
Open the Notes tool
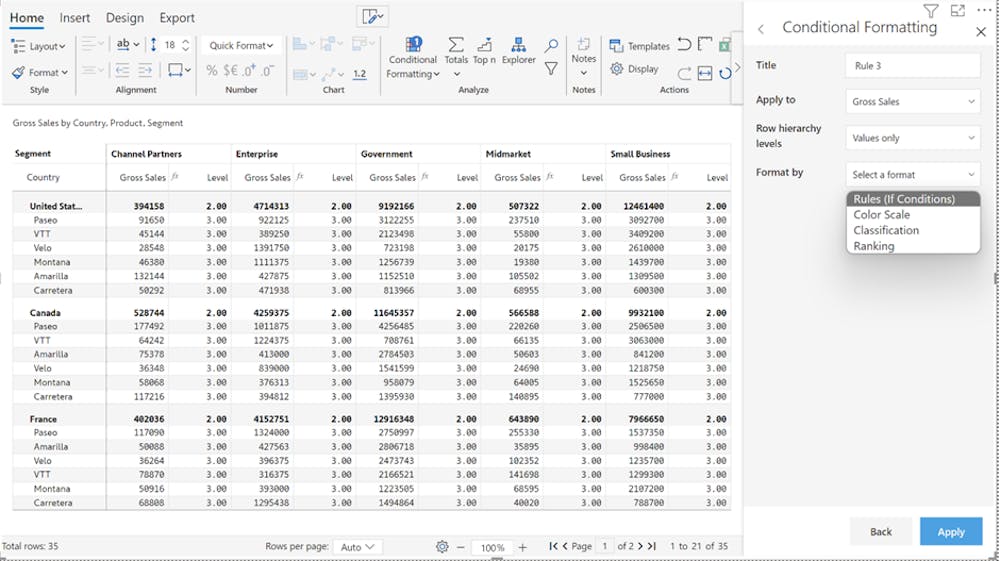click(584, 52)
